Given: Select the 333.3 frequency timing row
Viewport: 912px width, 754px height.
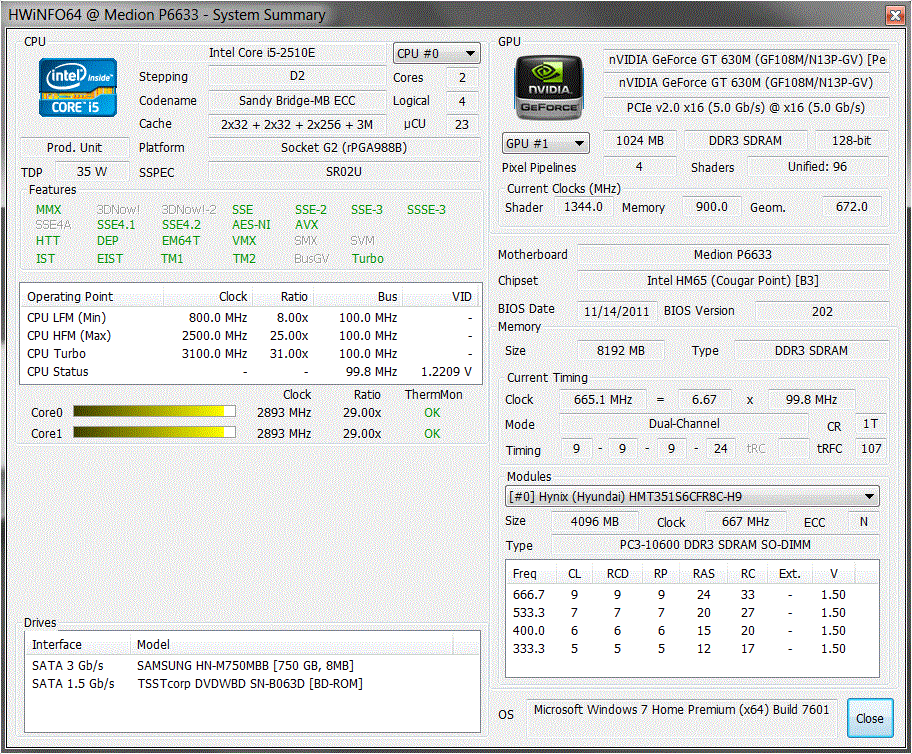Looking at the screenshot, I should coord(692,649).
